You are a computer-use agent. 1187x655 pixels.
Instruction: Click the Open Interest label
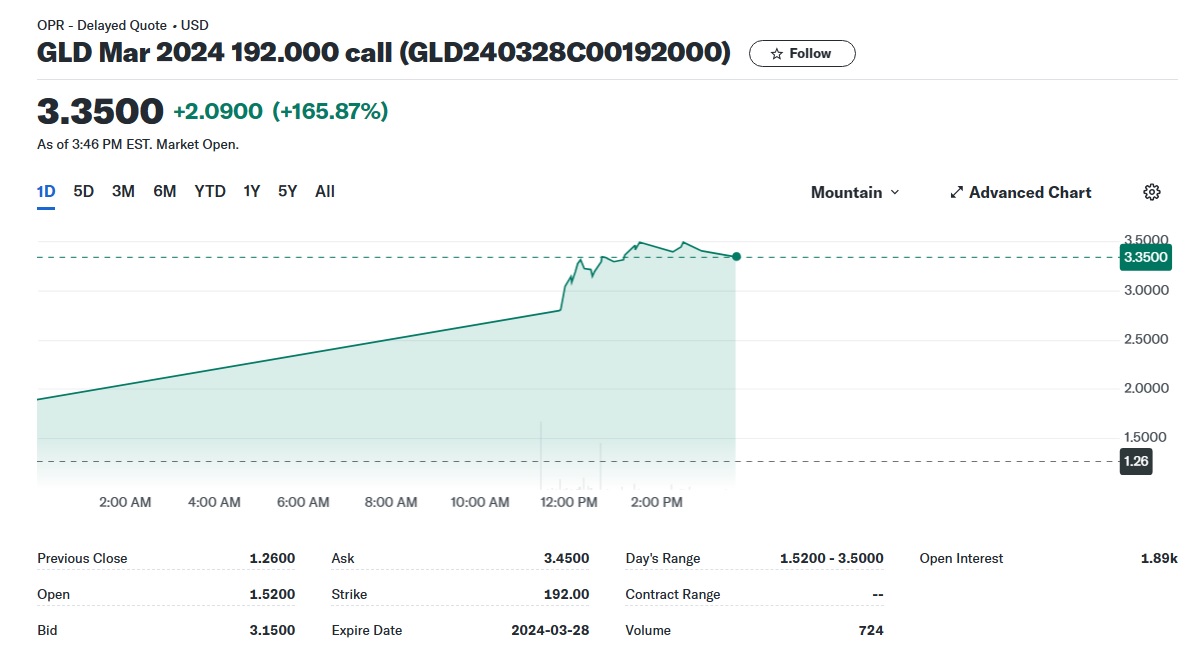click(x=961, y=558)
